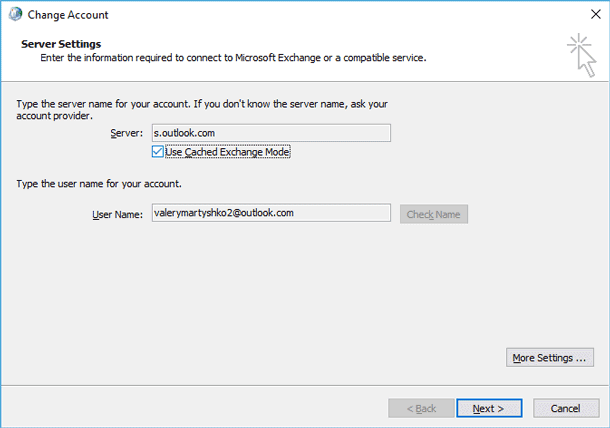This screenshot has height=428, width=610.
Task: Click the User Name: field label
Action: point(117,214)
